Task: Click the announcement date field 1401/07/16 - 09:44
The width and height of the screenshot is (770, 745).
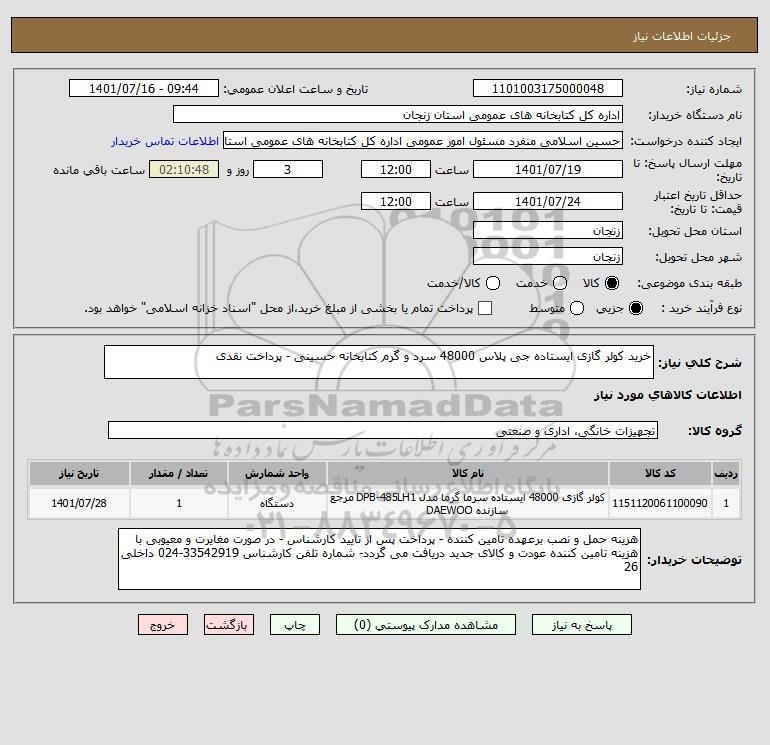Action: (144, 88)
